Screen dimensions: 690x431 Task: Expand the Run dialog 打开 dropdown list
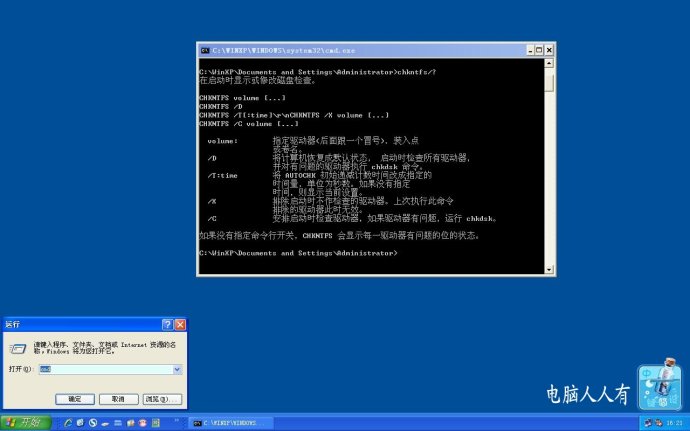(x=178, y=369)
